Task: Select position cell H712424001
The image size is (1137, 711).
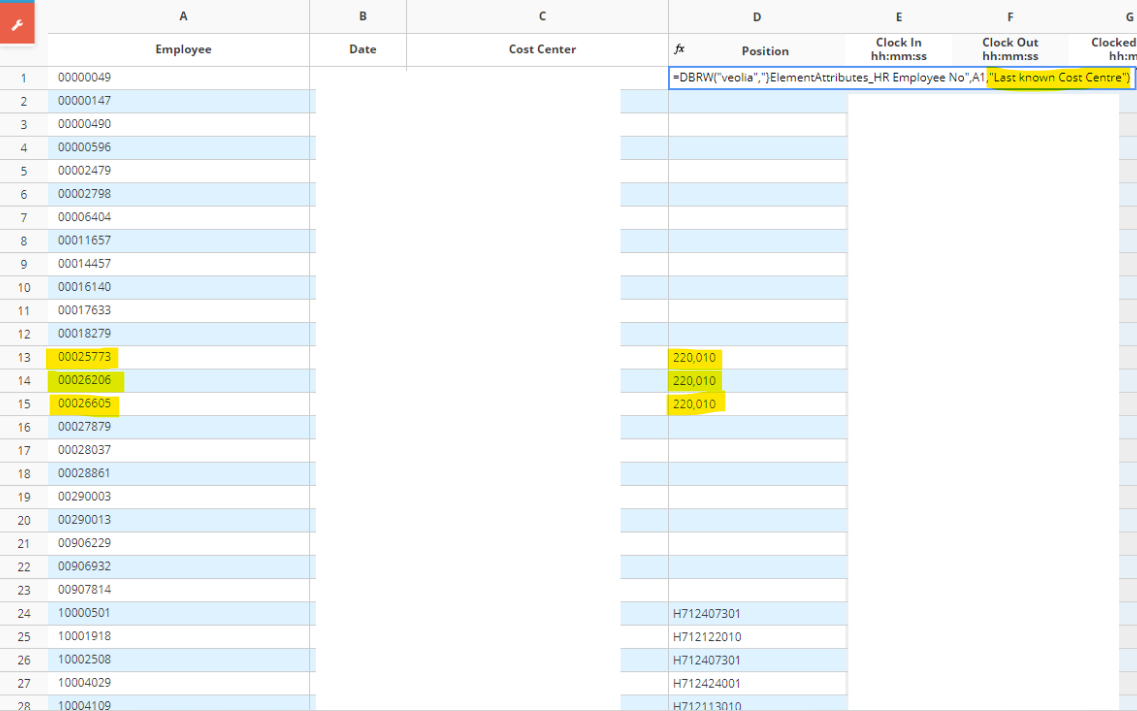Action: [x=706, y=683]
